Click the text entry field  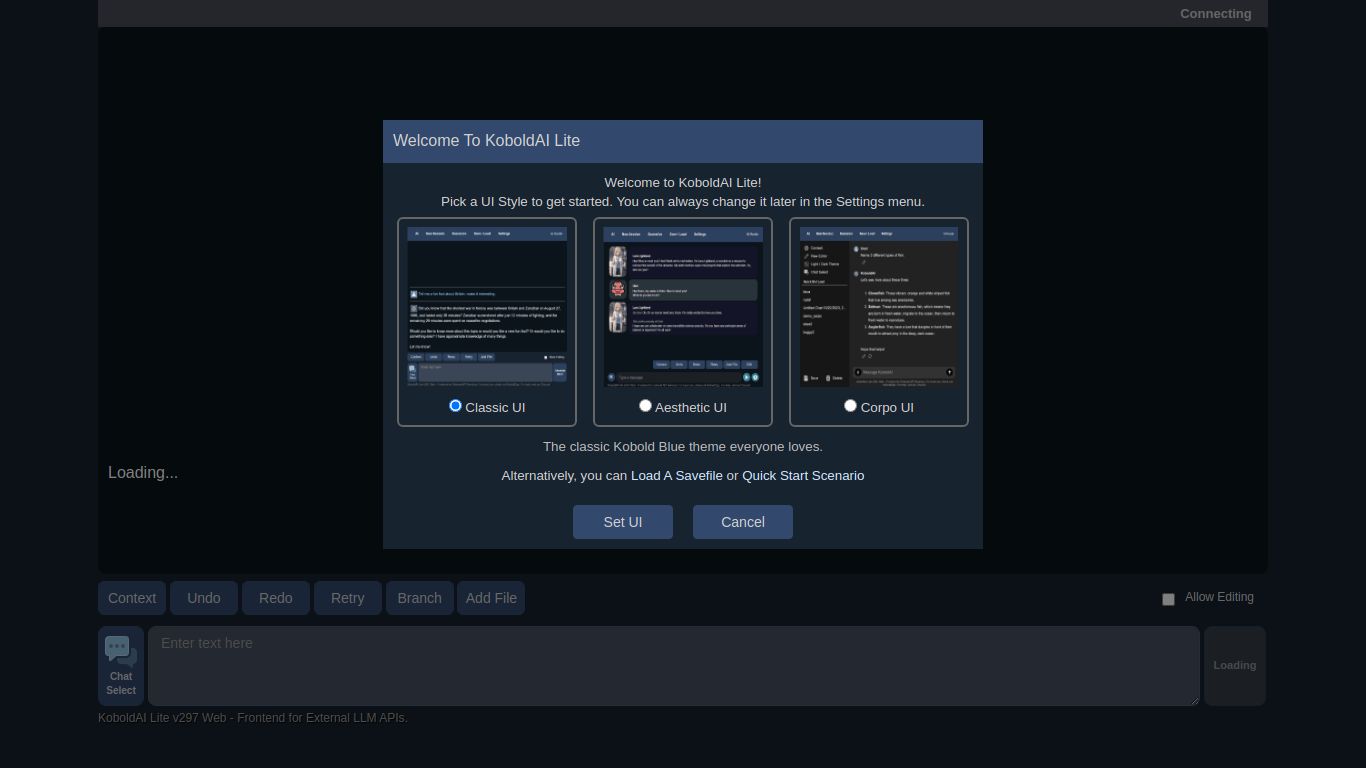(673, 665)
